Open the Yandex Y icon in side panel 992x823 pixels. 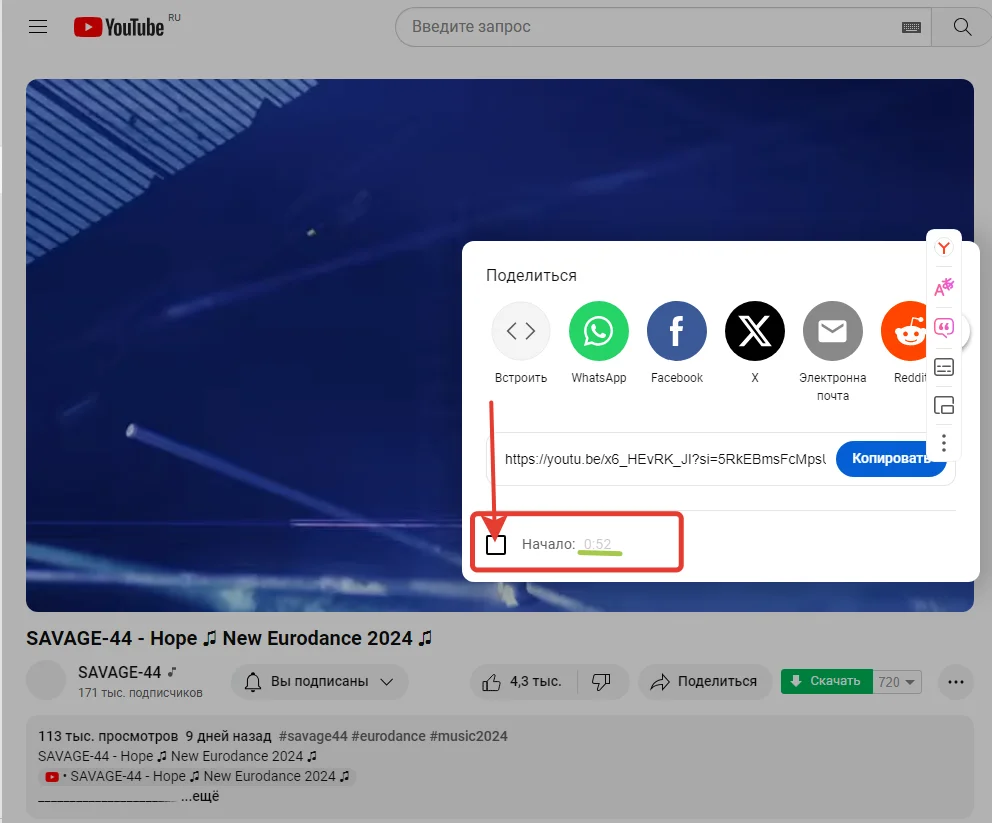coord(943,248)
